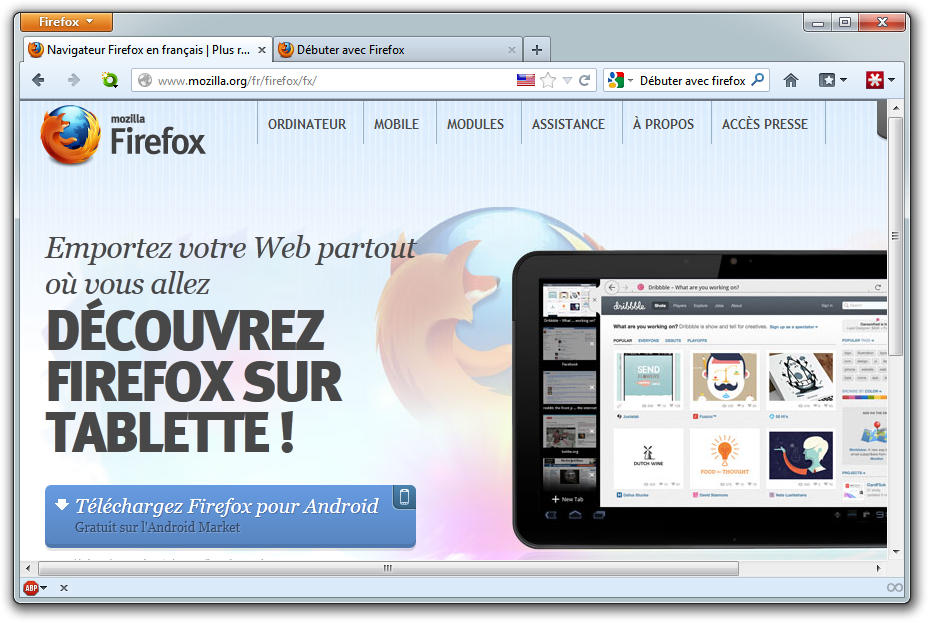Open a new tab with plus button

coord(537,50)
